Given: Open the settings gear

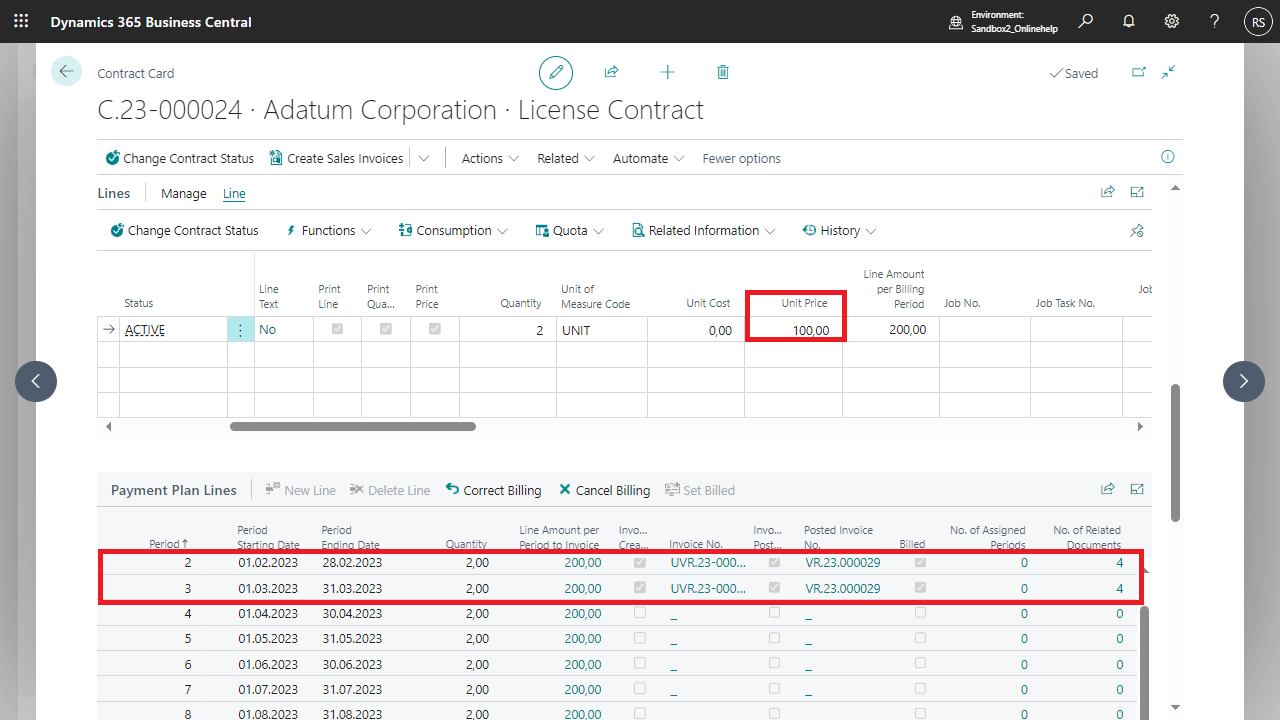Looking at the screenshot, I should click(x=1172, y=21).
